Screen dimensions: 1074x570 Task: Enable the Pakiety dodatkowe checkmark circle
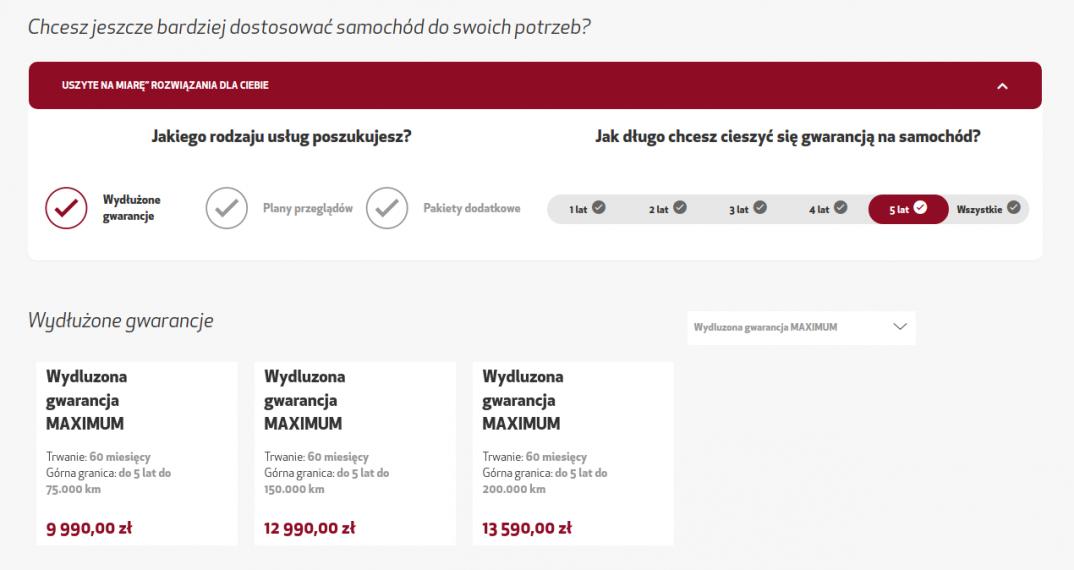tap(386, 208)
